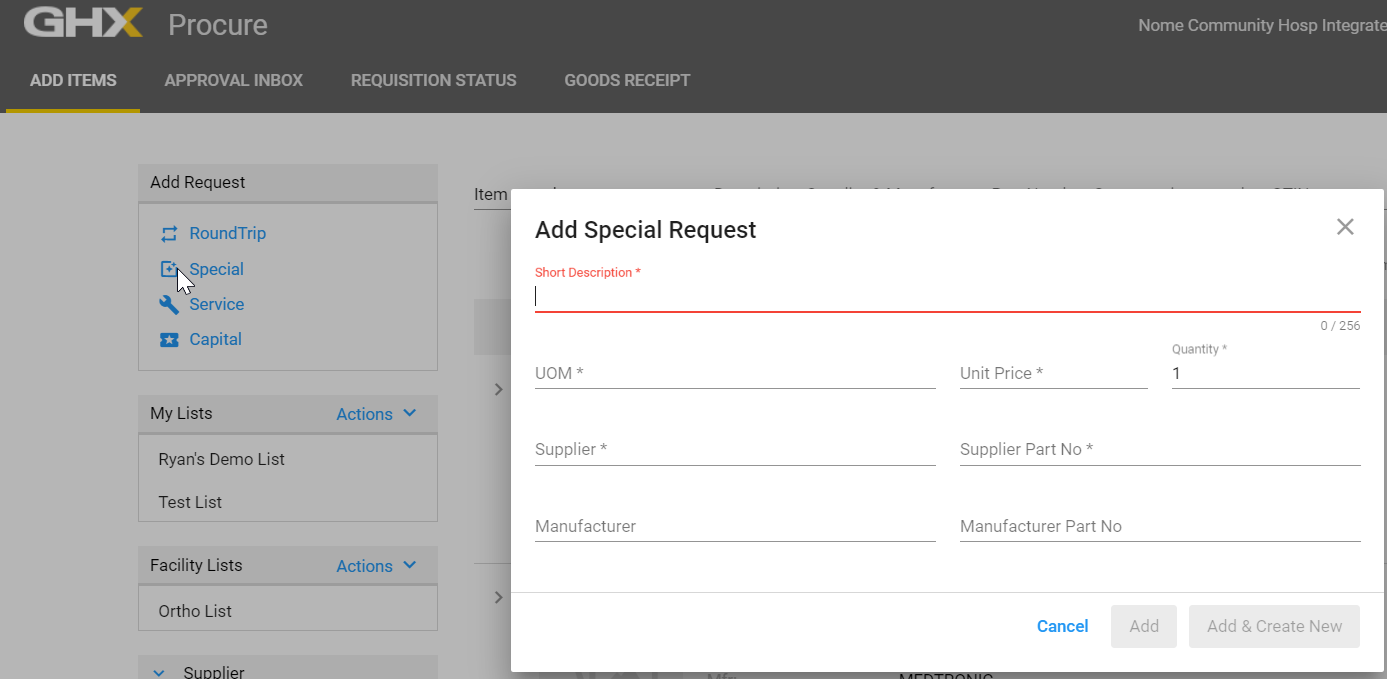Open the Capital request link

216,339
